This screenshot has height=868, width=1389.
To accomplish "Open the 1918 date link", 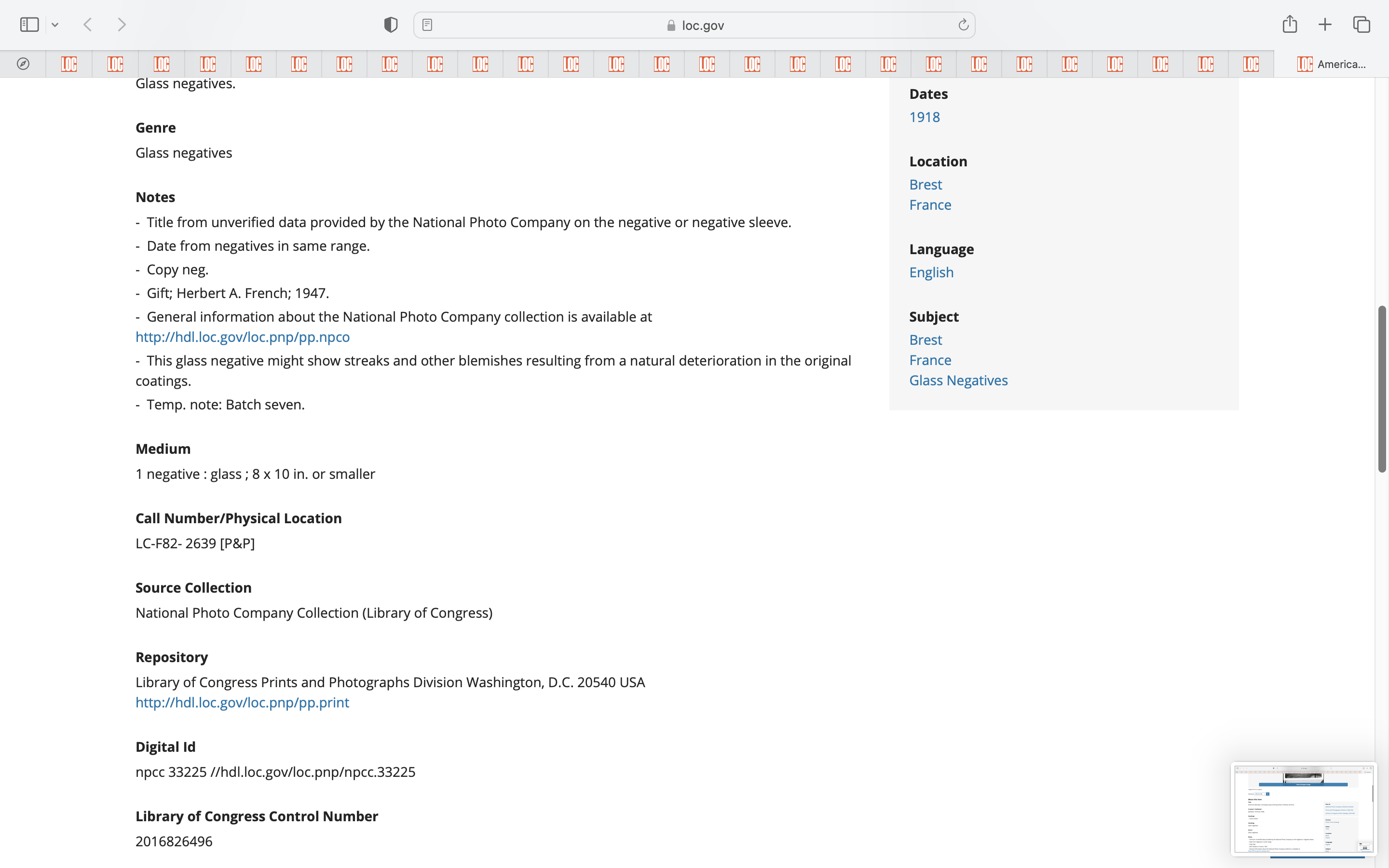I will [924, 117].
